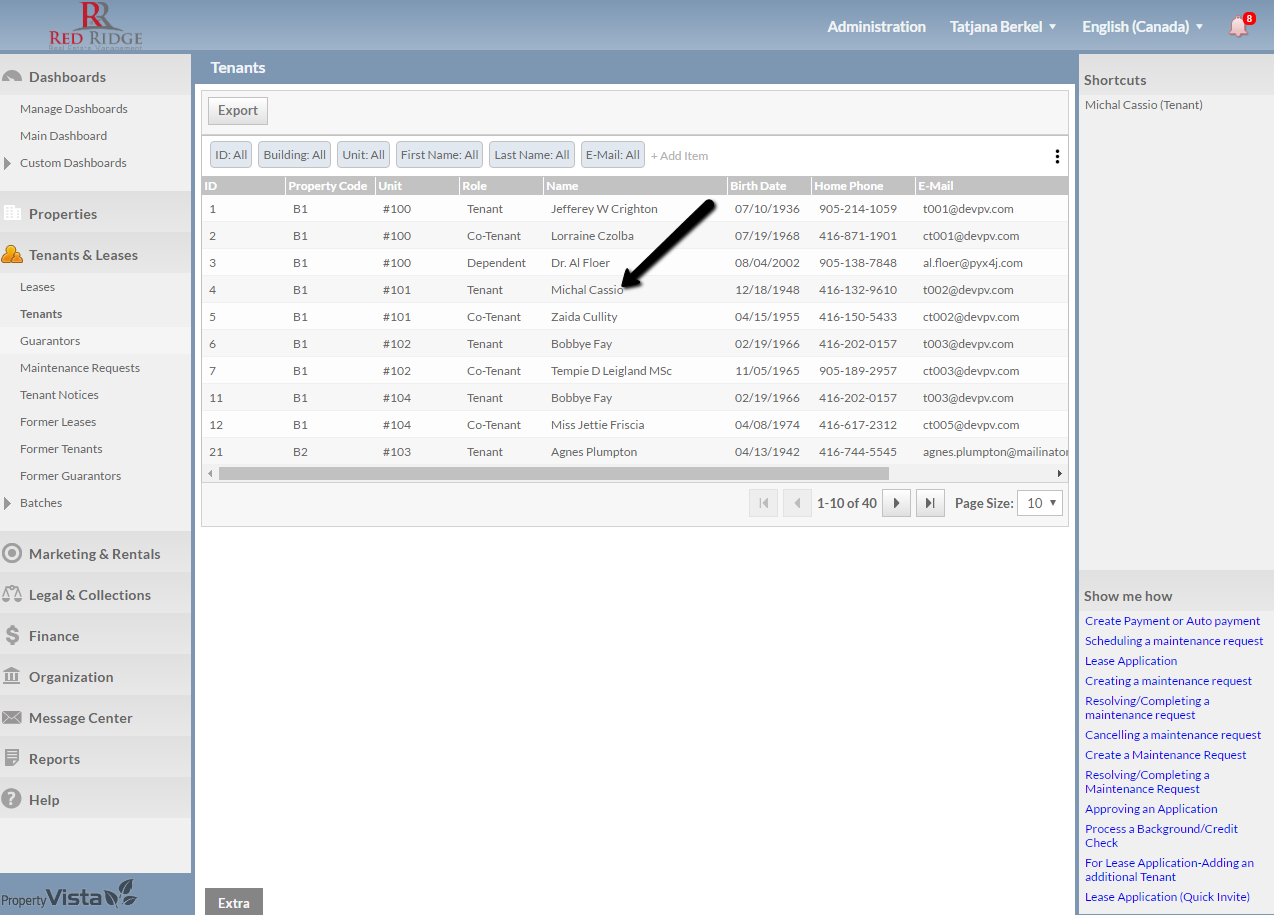Click the Legal & Collections scales icon
Viewport: 1274px width, 915px height.
coord(12,595)
